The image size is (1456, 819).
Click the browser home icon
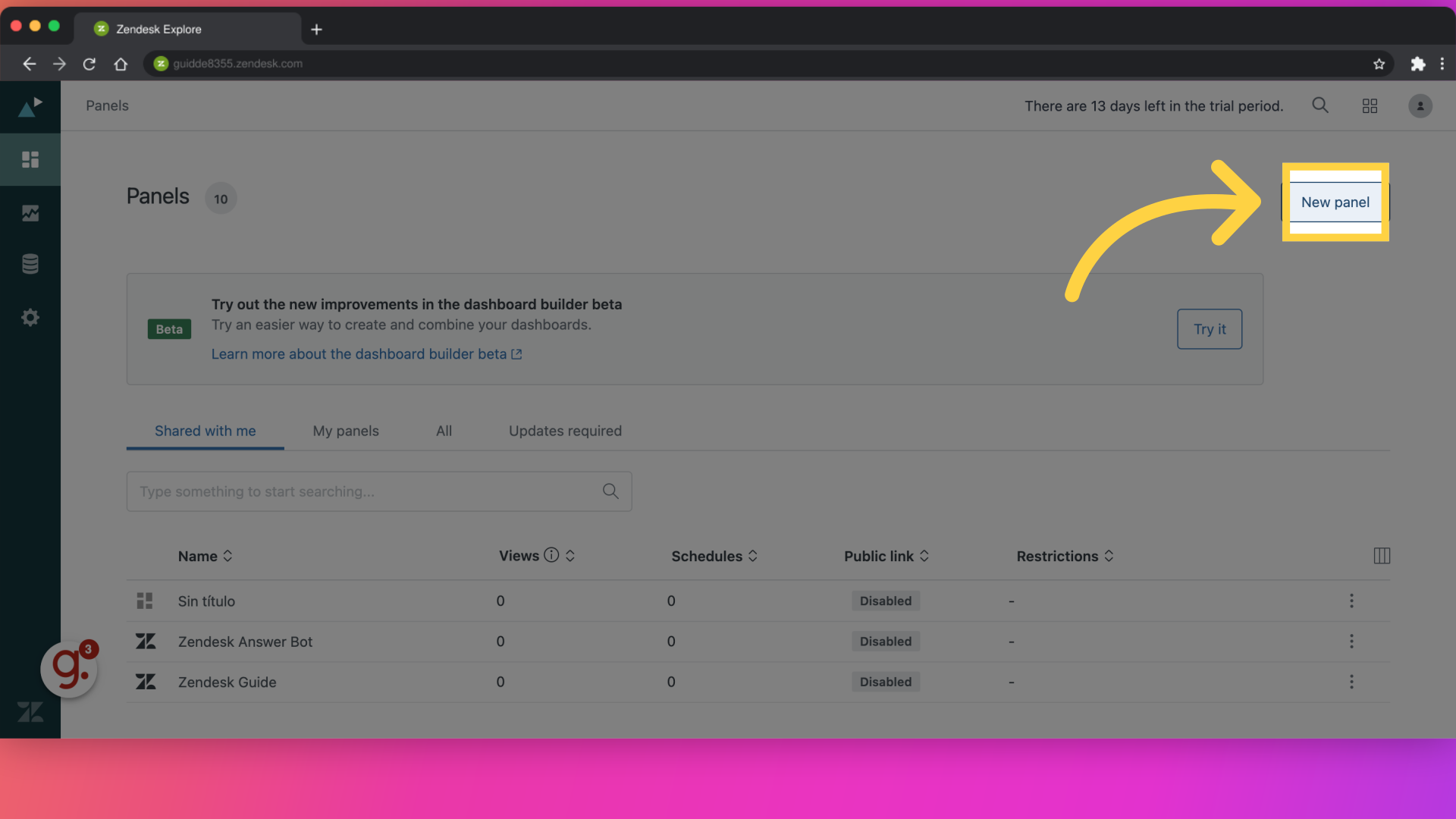pyautogui.click(x=121, y=64)
